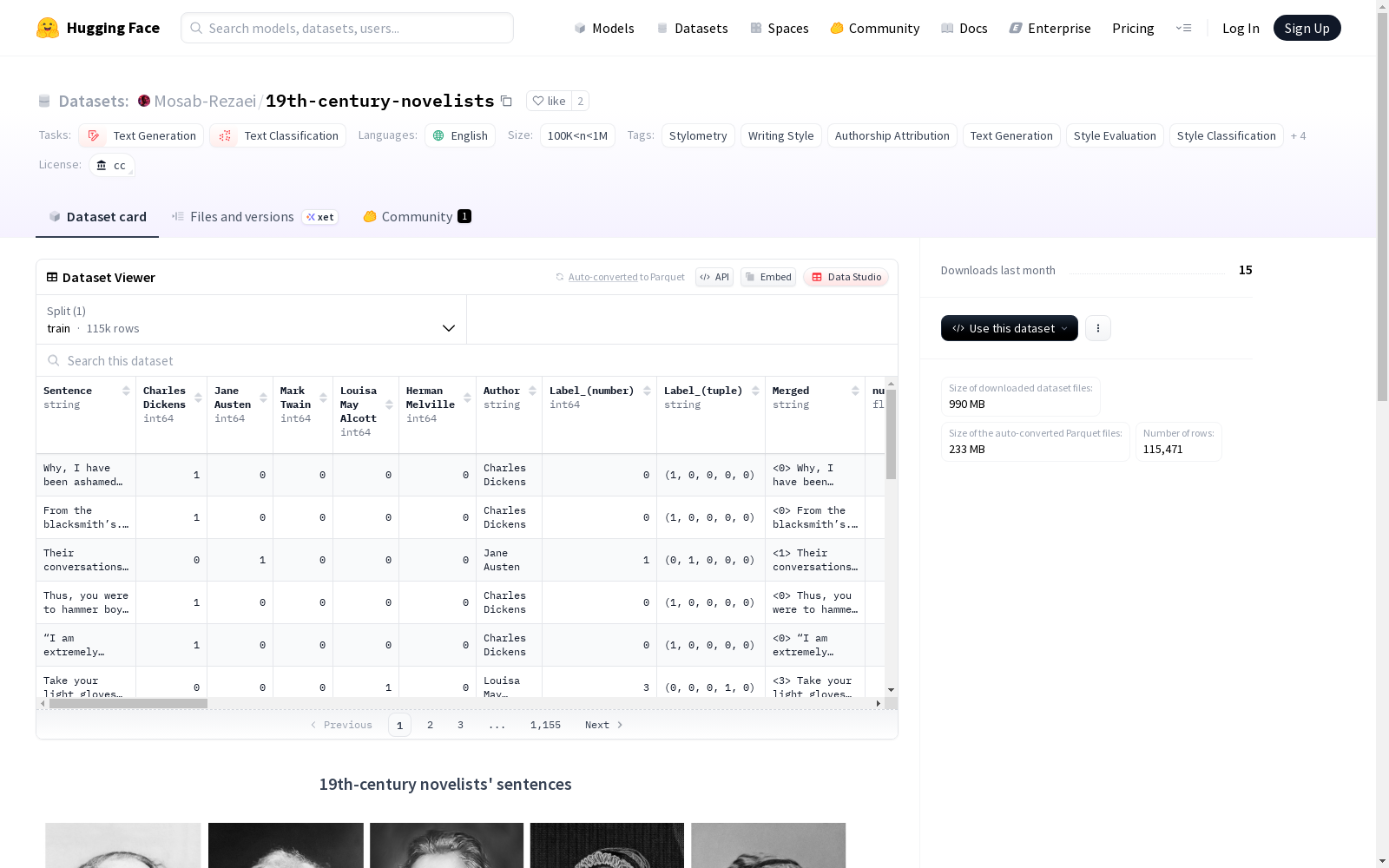Select the Style Classification tag
Image resolution: width=1389 pixels, height=868 pixels.
(x=1226, y=135)
